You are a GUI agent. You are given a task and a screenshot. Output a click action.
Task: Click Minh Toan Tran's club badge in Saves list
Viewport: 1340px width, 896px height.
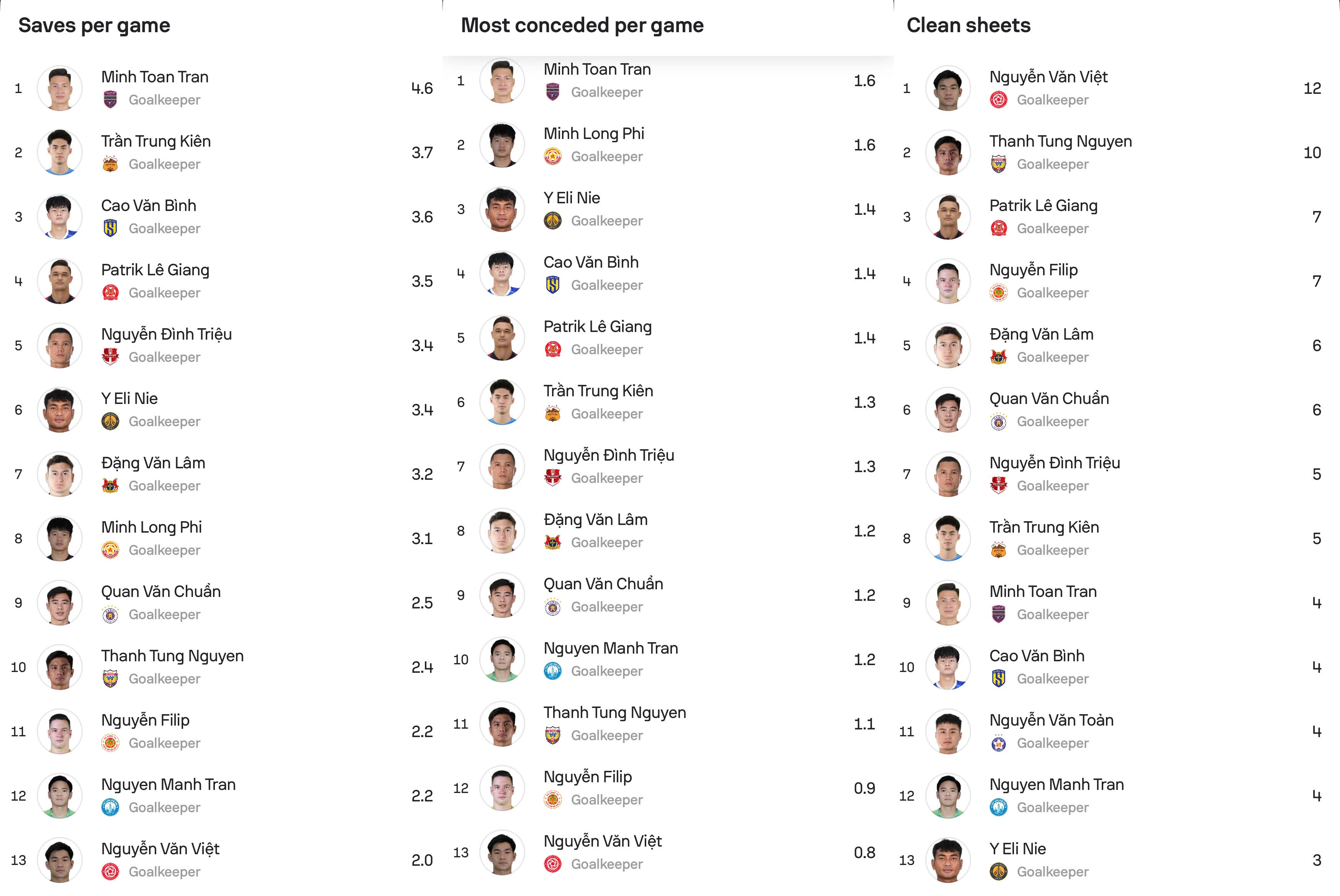tap(110, 100)
